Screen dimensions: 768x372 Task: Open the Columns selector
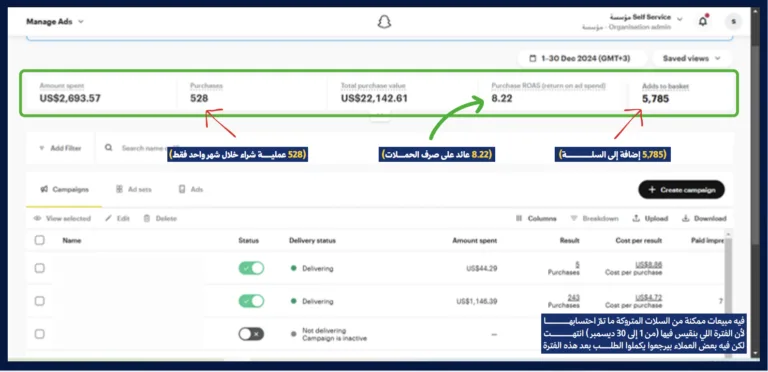pyautogui.click(x=536, y=219)
